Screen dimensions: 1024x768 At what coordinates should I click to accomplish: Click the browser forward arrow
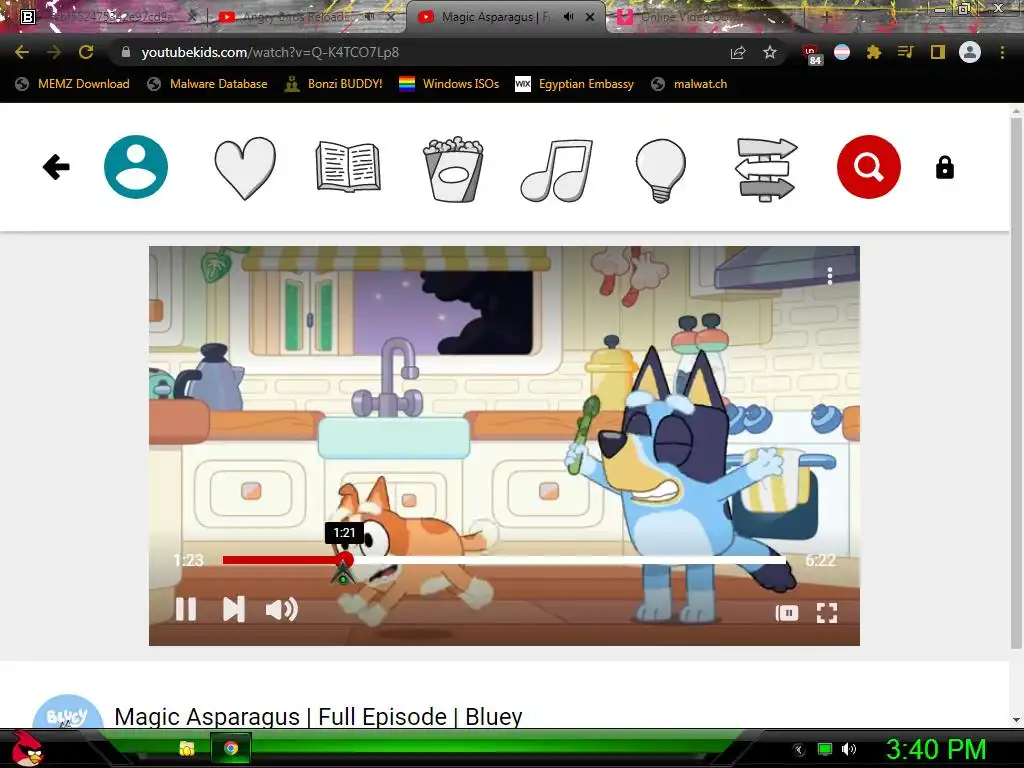coord(54,52)
